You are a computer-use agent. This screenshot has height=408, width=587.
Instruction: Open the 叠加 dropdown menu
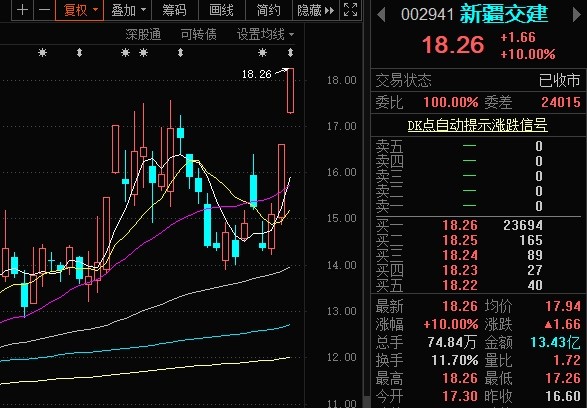(x=128, y=10)
